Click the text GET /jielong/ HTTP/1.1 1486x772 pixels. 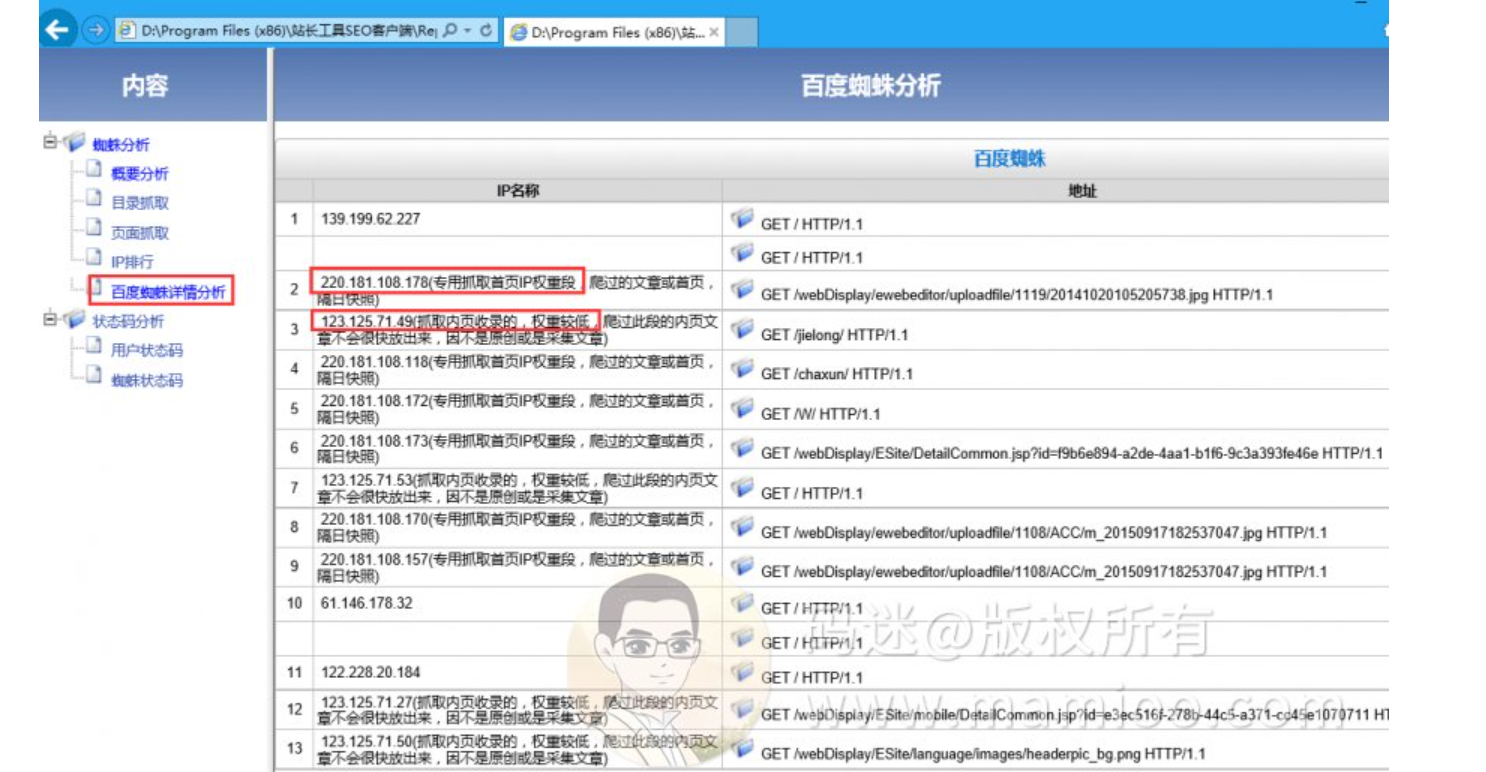click(x=835, y=334)
